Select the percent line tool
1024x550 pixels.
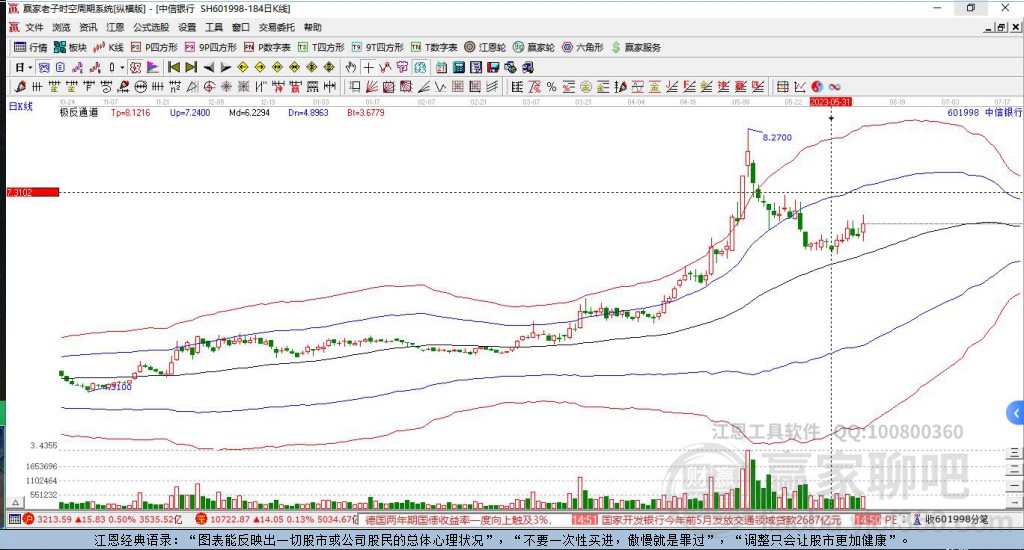coord(552,87)
